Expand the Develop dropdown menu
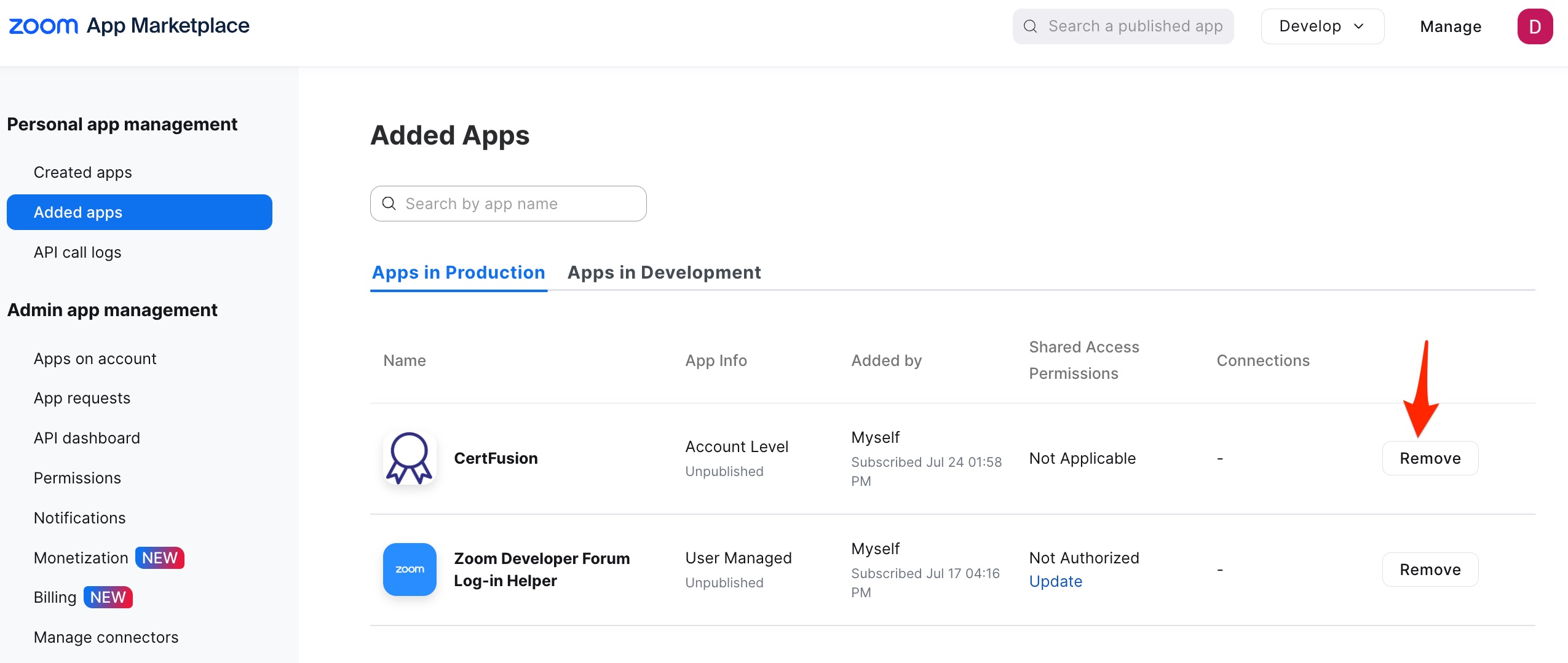Viewport: 1568px width, 663px height. click(x=1322, y=26)
